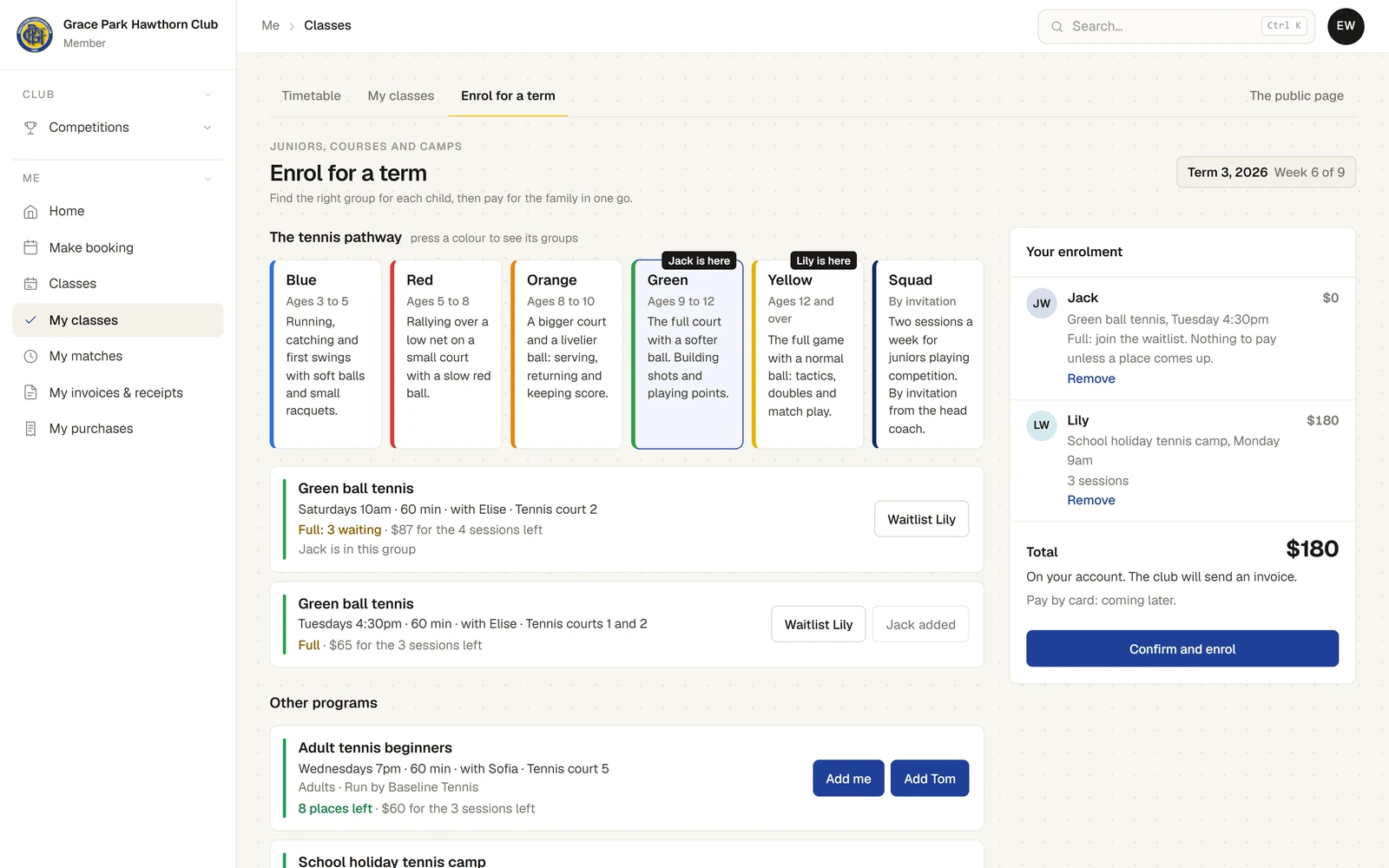Viewport: 1389px width, 868px height.
Task: Click the Competitions trophy icon
Action: point(30,128)
